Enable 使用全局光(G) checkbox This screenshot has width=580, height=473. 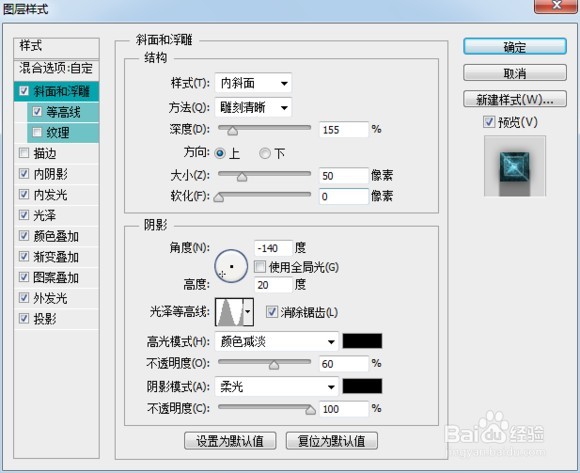260,267
